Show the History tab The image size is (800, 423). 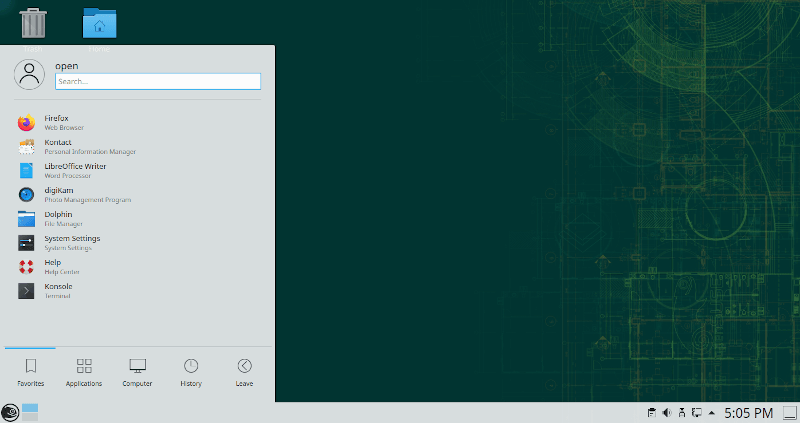coord(191,373)
